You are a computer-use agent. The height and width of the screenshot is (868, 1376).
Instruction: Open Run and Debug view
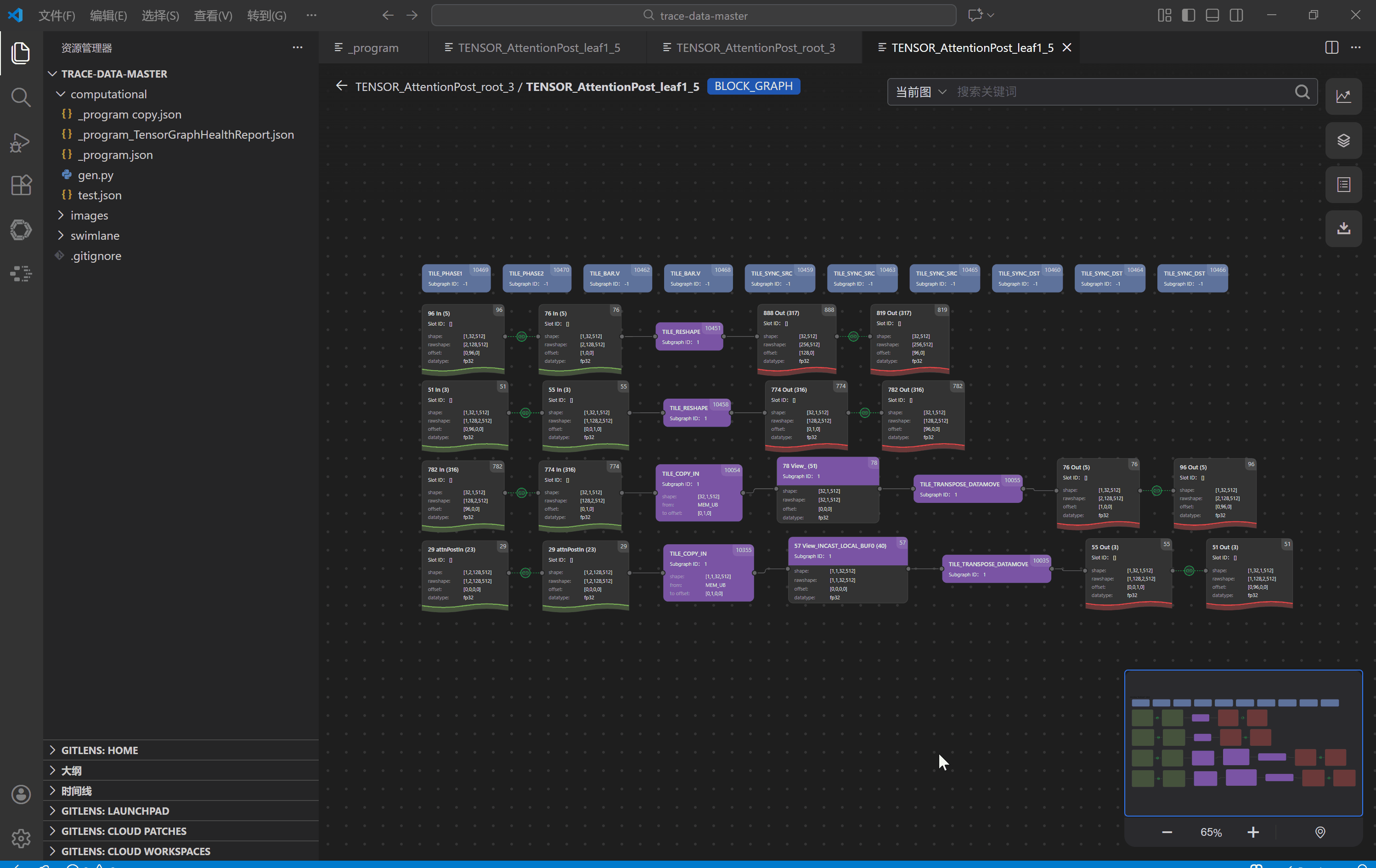[x=21, y=142]
